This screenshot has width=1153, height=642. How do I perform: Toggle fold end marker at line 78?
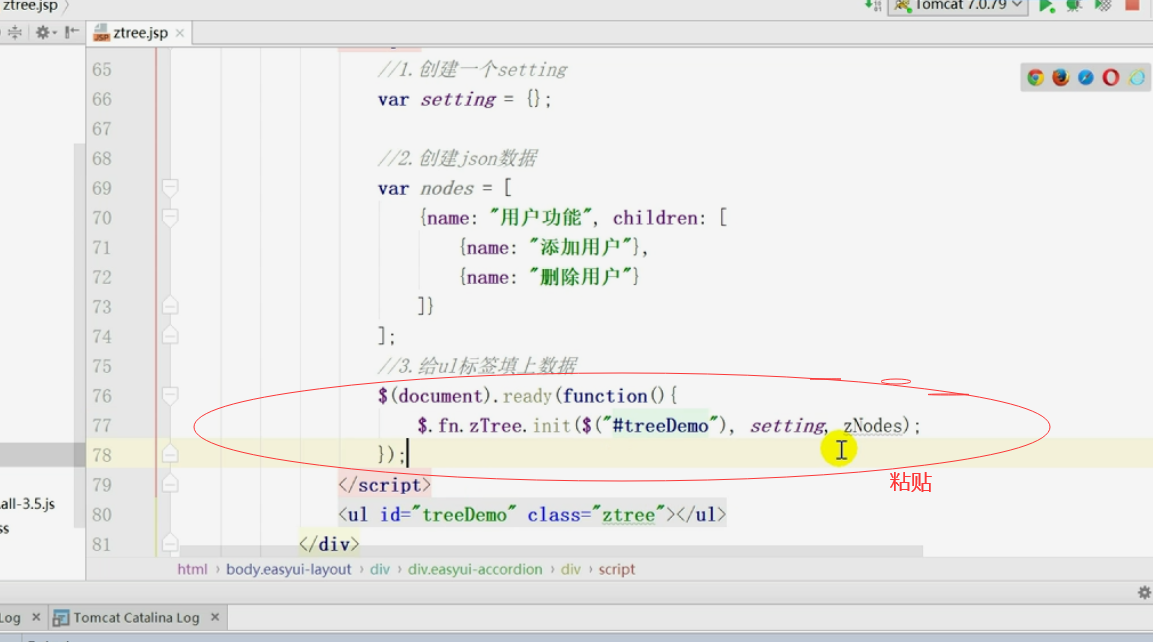tap(170, 455)
